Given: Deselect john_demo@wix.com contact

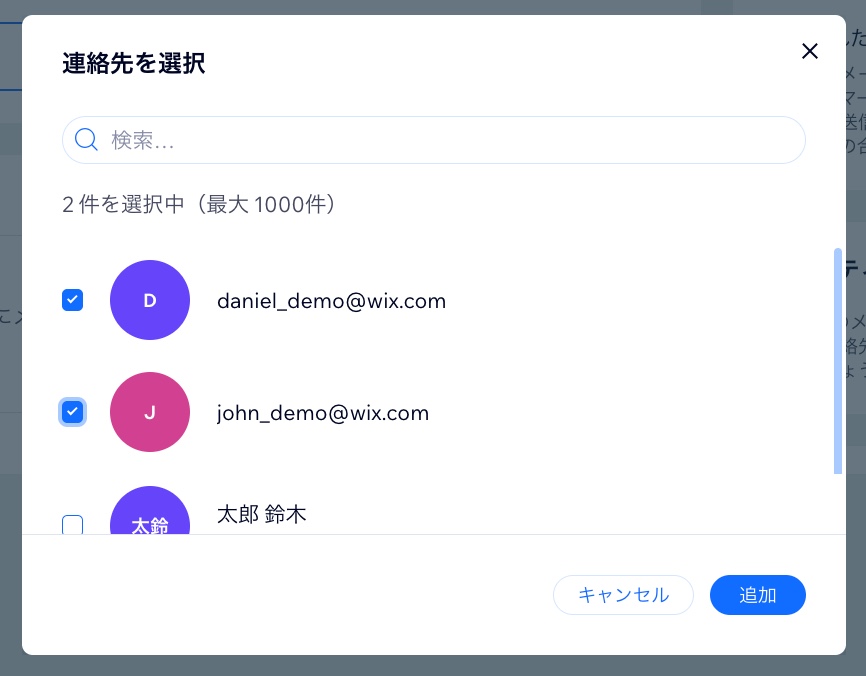Looking at the screenshot, I should [72, 412].
